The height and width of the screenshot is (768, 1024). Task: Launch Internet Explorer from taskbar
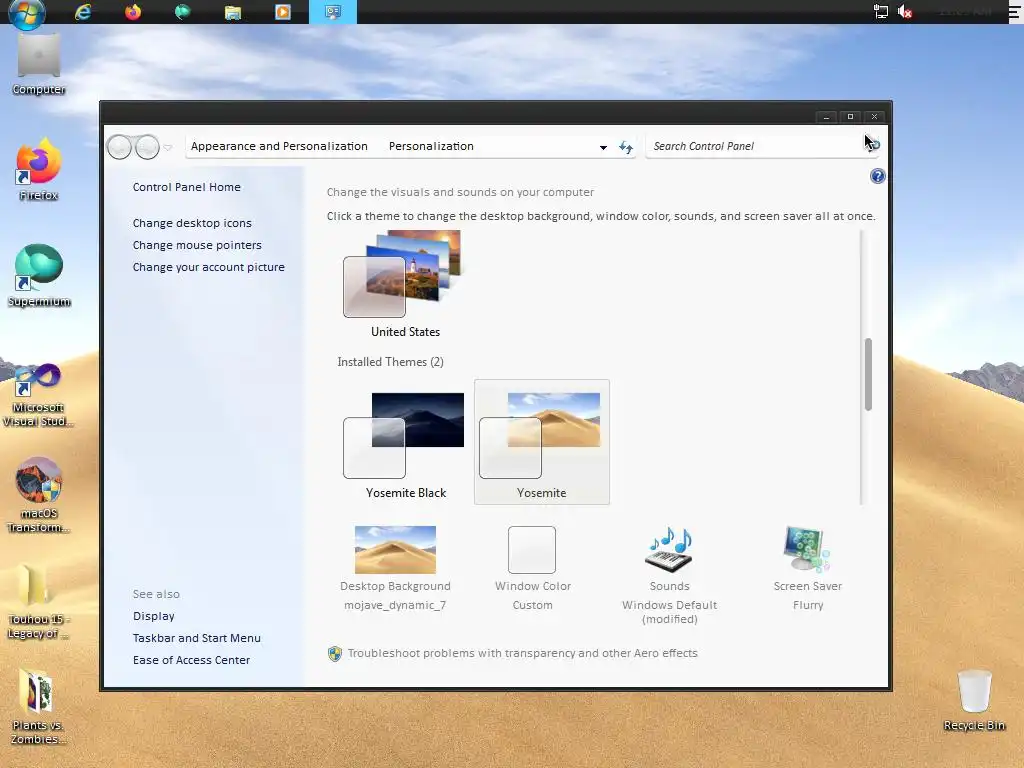coord(83,12)
